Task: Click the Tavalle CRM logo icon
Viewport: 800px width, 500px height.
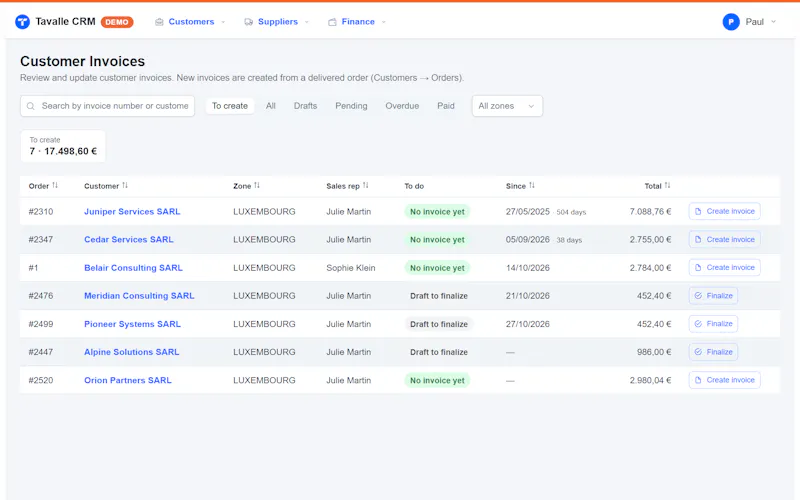Action: point(22,22)
